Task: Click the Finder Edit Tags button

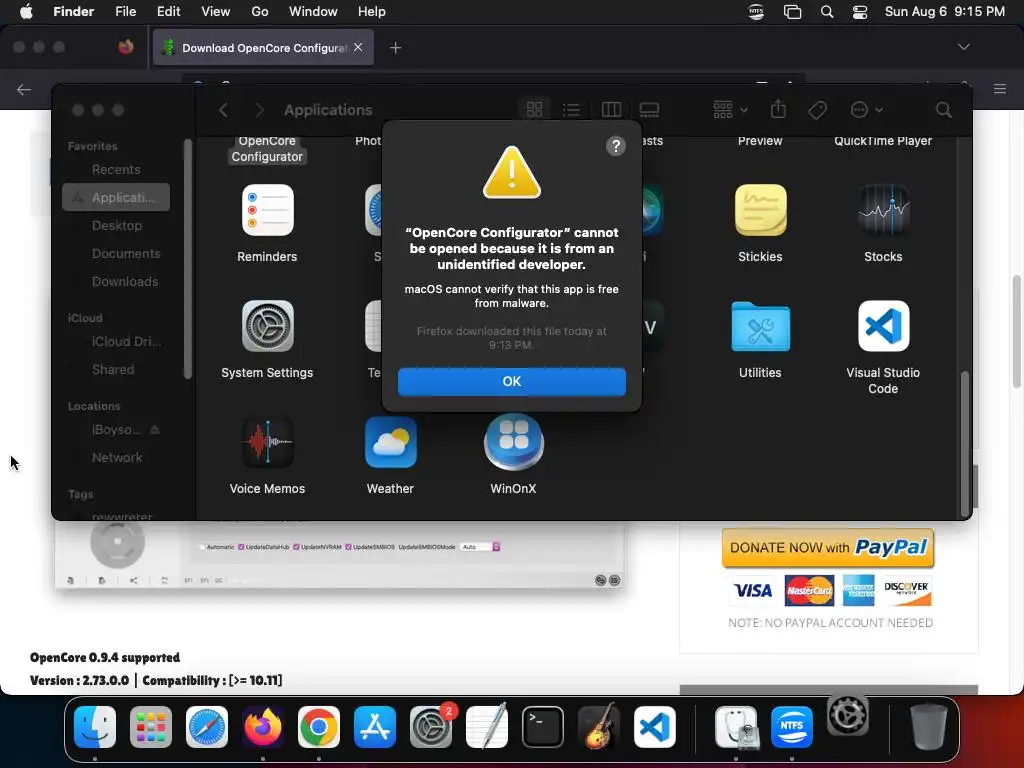Action: click(x=817, y=110)
